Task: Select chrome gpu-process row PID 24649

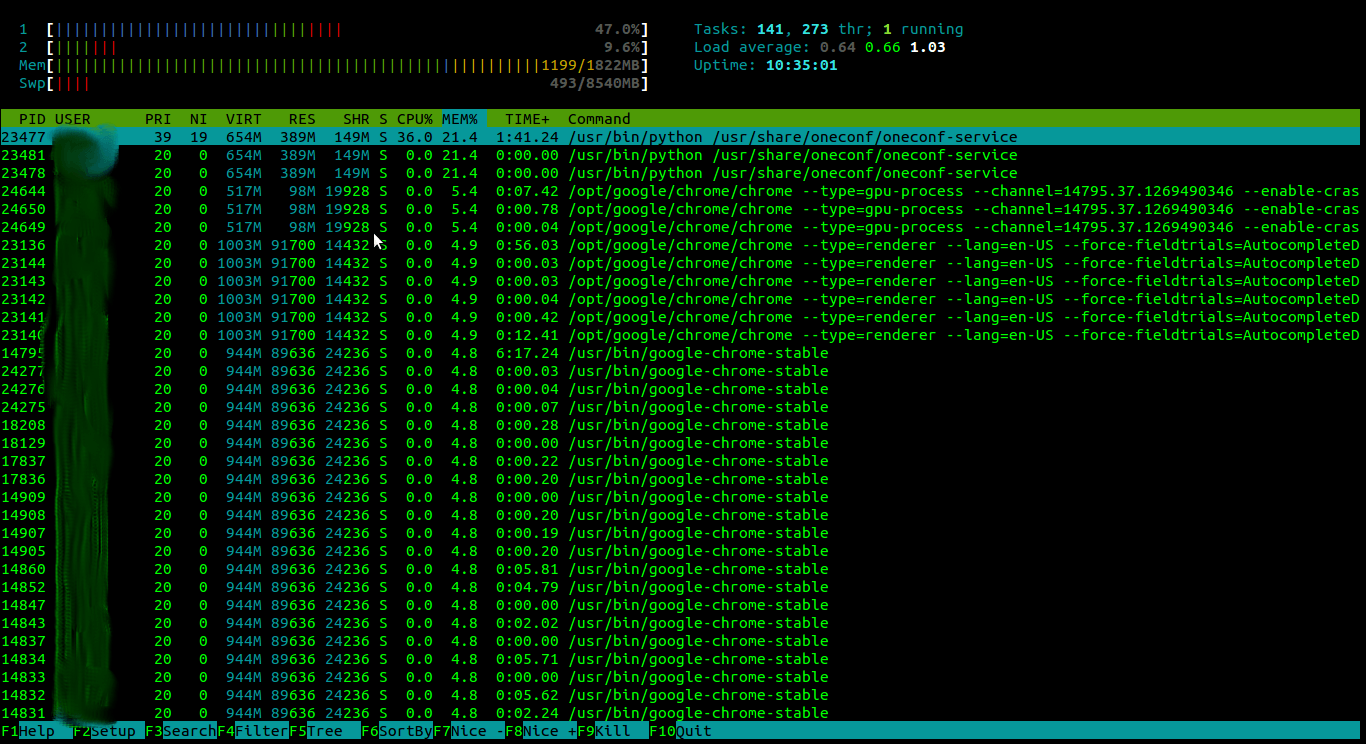Action: click(x=680, y=227)
